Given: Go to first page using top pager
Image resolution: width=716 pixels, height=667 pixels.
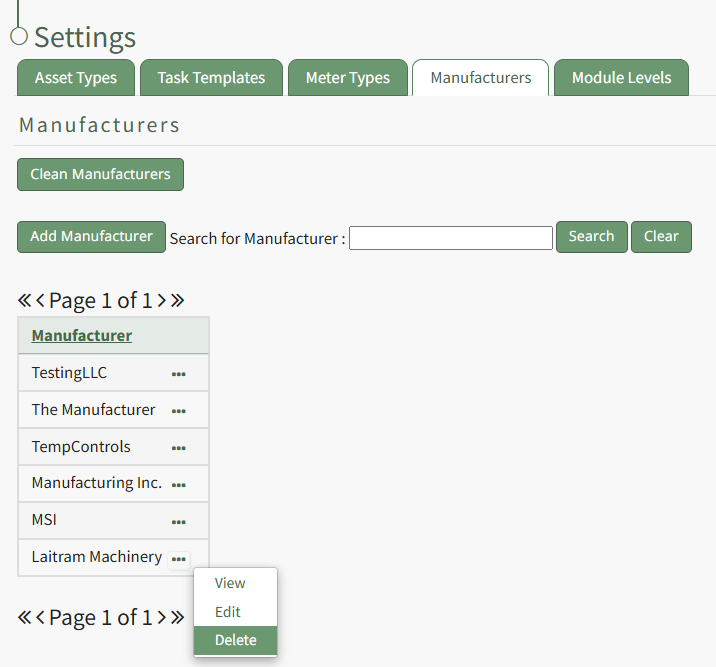Looking at the screenshot, I should [x=25, y=300].
